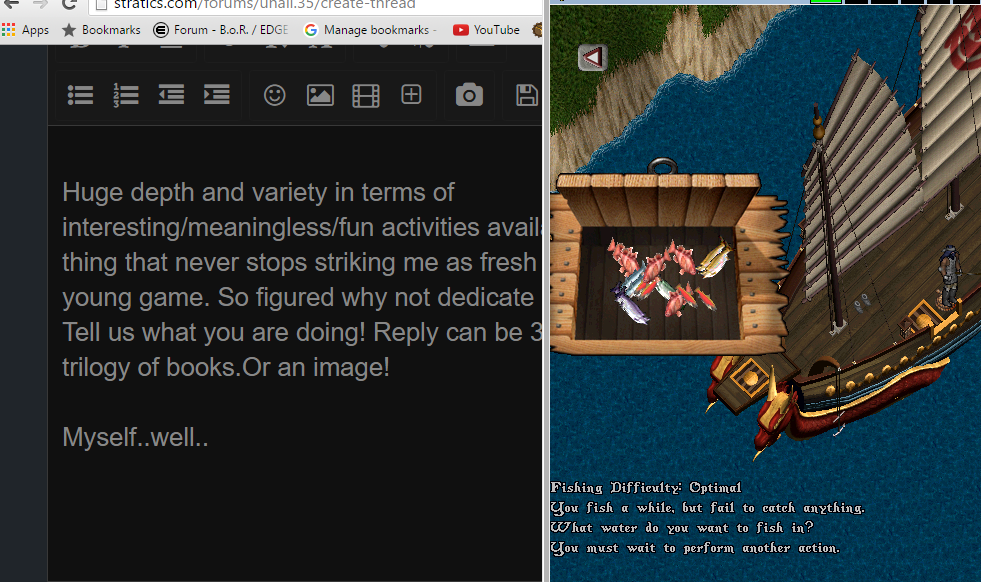The height and width of the screenshot is (582, 981).
Task: Insert an image into the post
Action: (x=320, y=95)
